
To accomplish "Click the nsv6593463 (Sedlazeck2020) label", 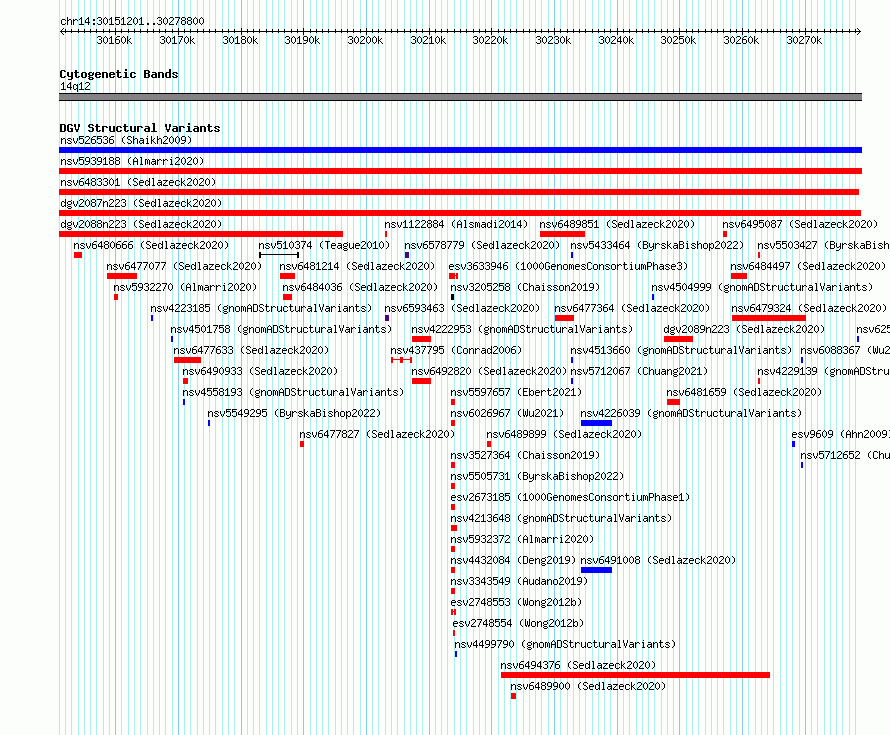I will click(x=462, y=308).
